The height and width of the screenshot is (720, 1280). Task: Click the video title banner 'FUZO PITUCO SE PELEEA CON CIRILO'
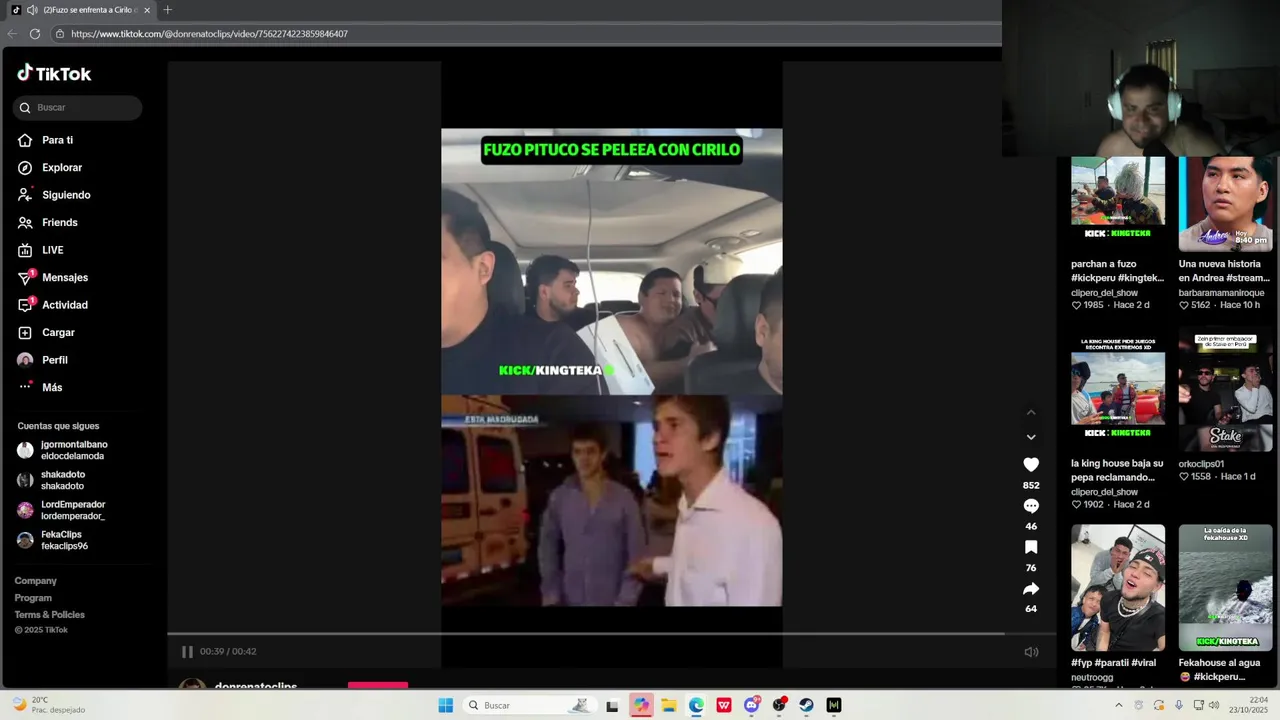coord(612,150)
